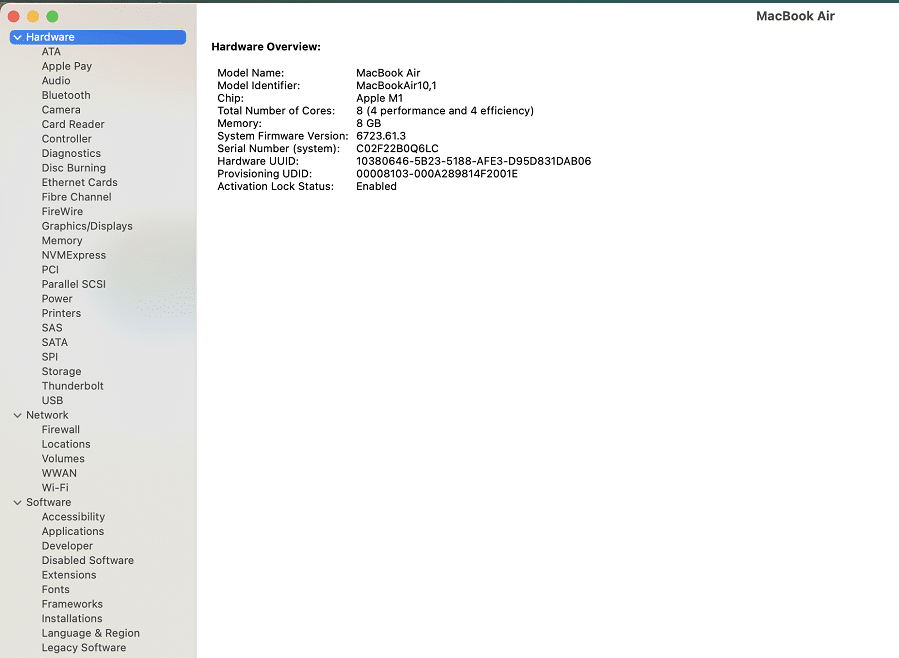Click the Serial Number value C02F22B0Q6LC
Viewport: 899px width, 658px height.
tap(397, 149)
